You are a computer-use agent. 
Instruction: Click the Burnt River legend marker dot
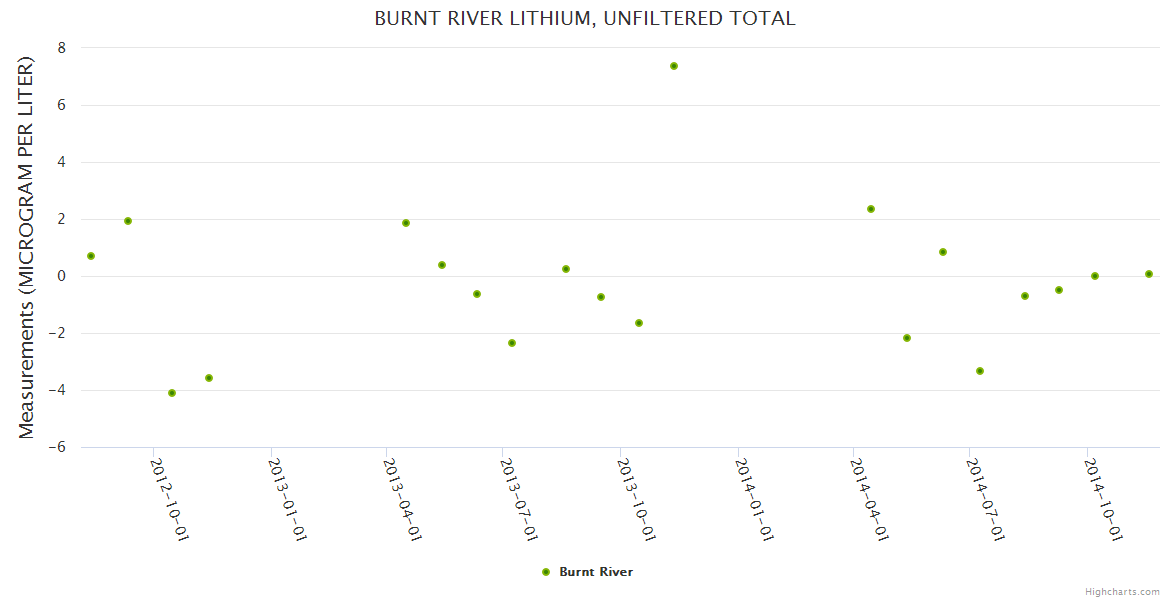[x=546, y=572]
